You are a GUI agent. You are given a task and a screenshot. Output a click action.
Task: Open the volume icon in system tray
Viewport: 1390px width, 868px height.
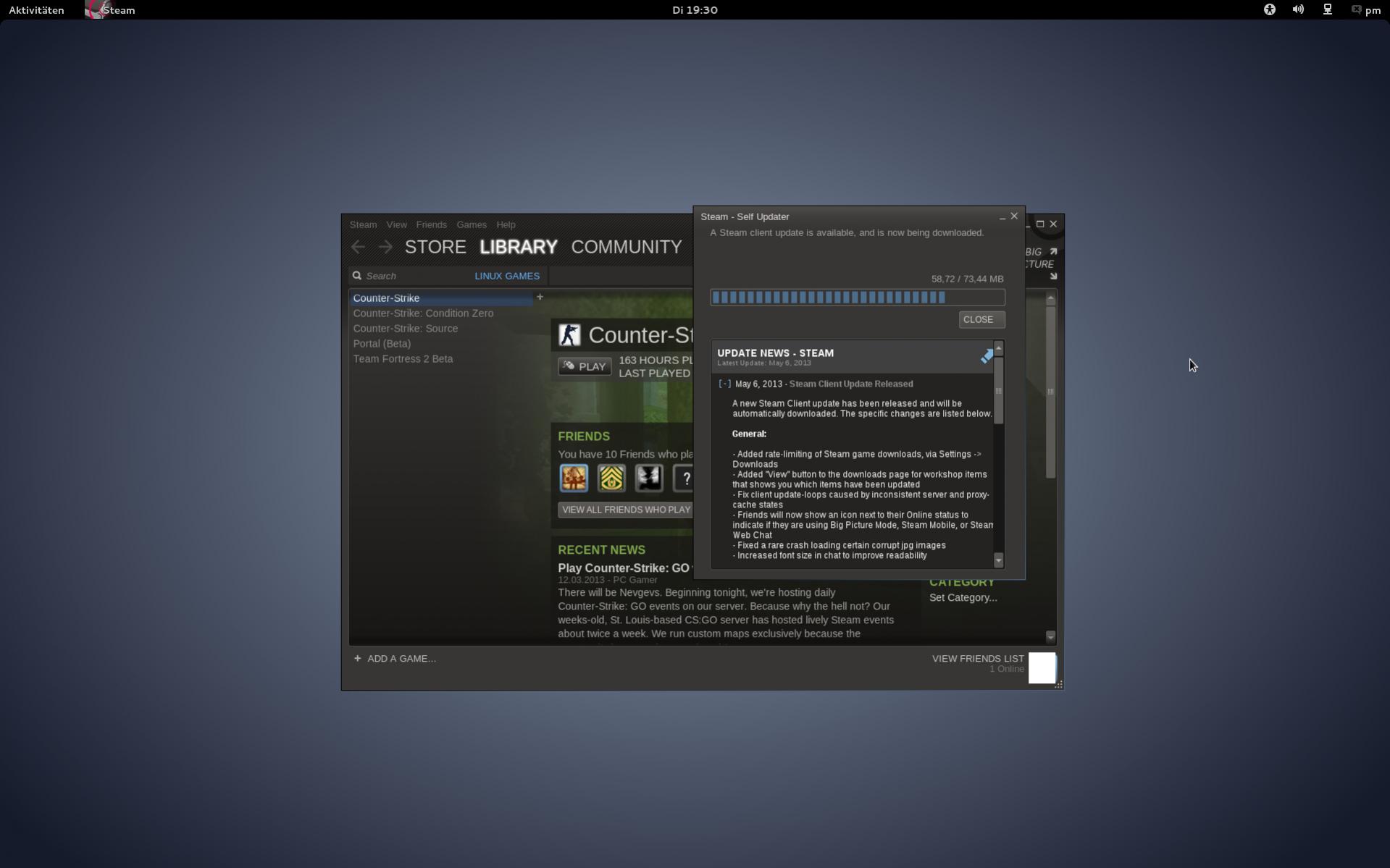pos(1298,9)
